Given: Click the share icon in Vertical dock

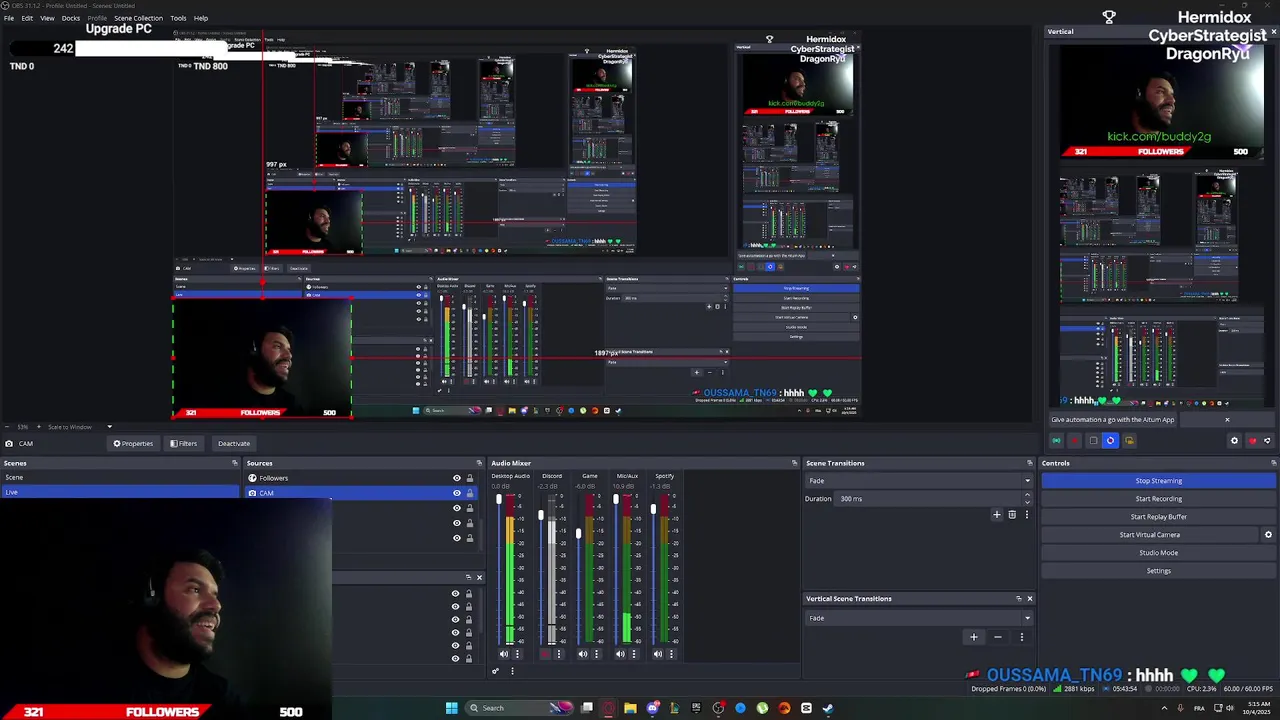Looking at the screenshot, I should 1267,441.
